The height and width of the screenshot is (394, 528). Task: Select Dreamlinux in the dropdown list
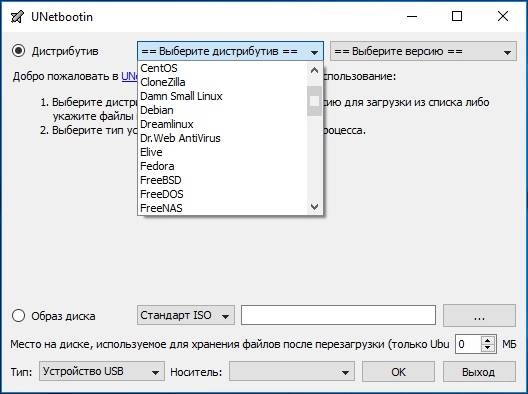tap(223, 124)
